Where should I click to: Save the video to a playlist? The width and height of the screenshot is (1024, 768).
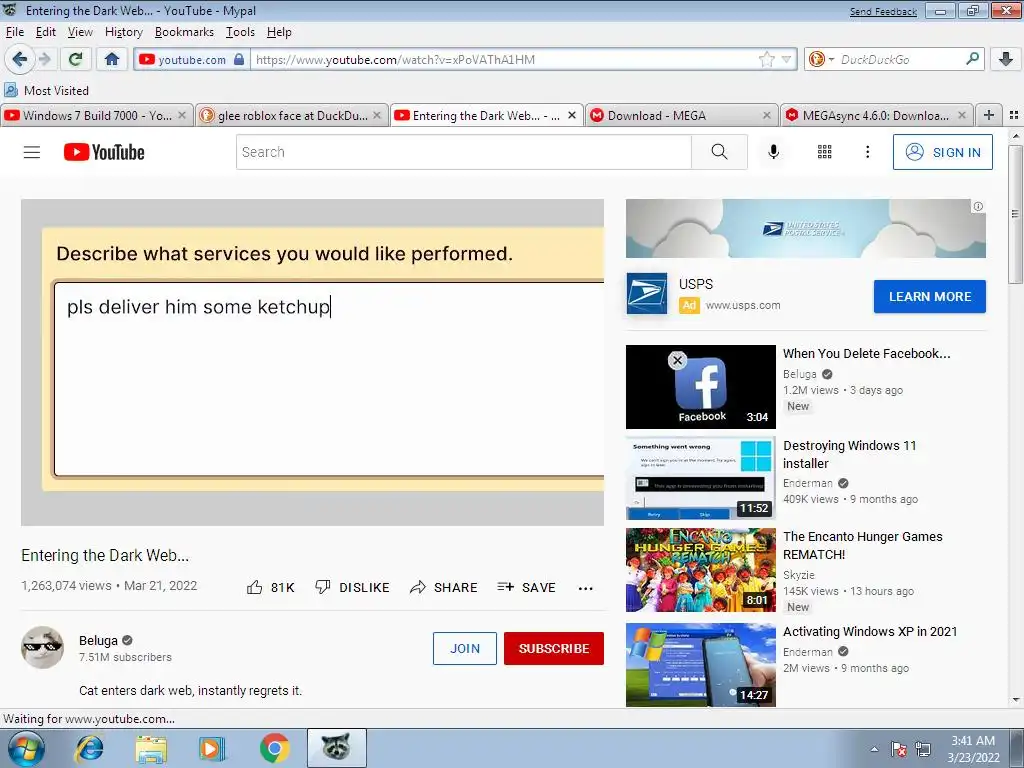pos(526,587)
